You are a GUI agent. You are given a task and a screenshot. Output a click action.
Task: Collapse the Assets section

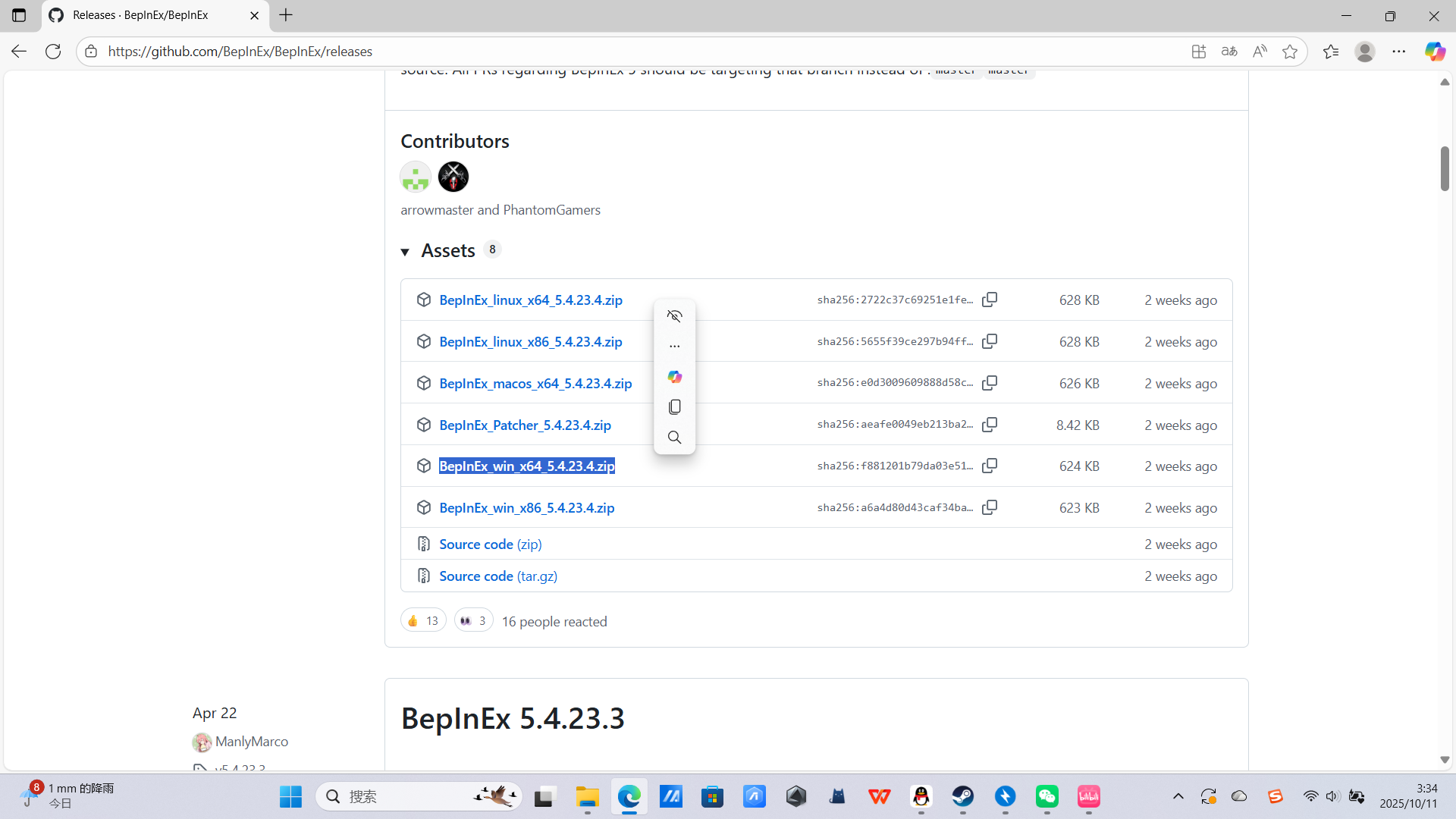tap(405, 252)
